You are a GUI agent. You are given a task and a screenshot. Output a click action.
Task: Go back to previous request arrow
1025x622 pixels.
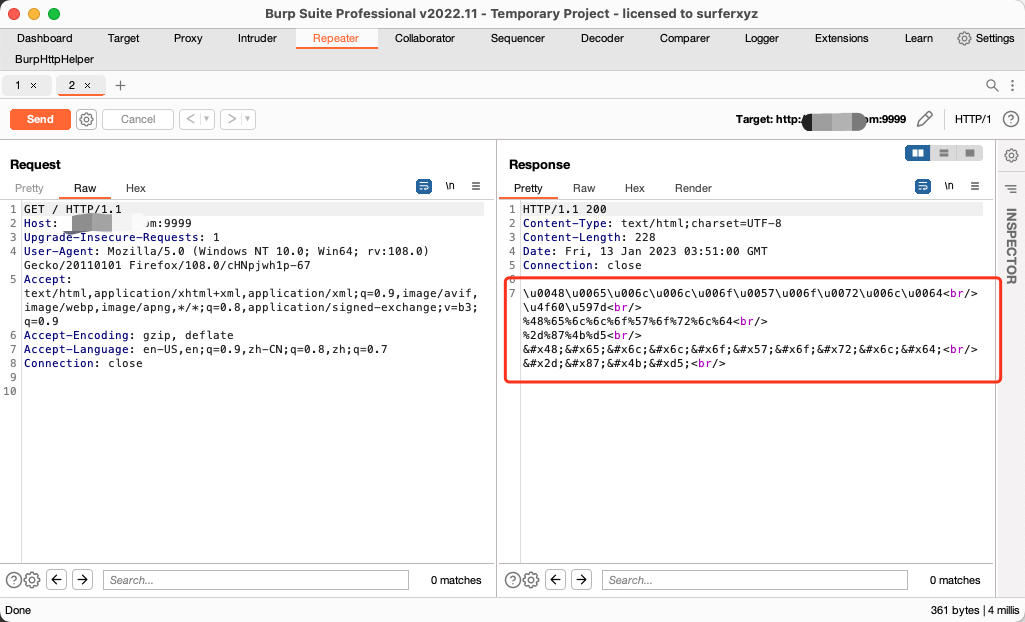[190, 120]
